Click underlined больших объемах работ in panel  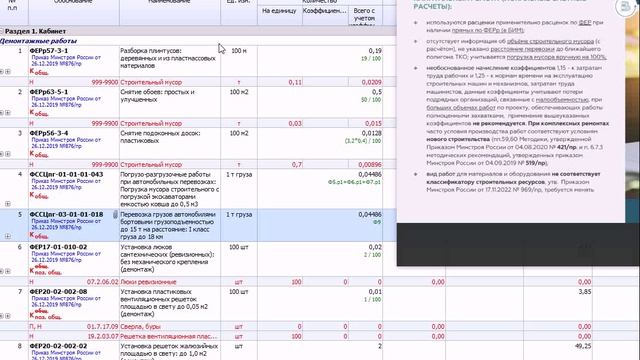(x=461, y=108)
